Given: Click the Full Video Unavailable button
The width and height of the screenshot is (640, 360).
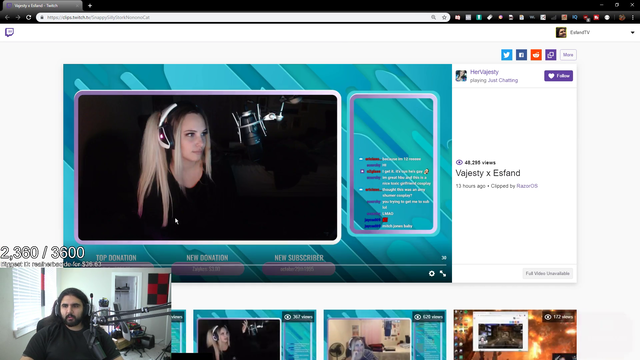Looking at the screenshot, I should pyautogui.click(x=547, y=273).
